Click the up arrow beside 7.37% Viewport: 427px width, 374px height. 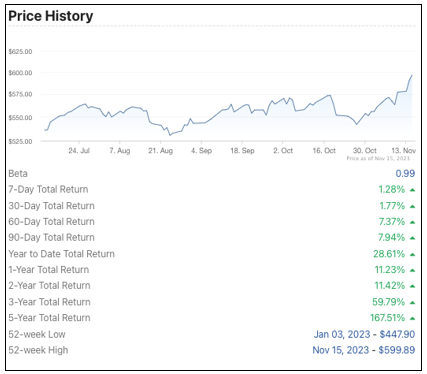pyautogui.click(x=412, y=222)
